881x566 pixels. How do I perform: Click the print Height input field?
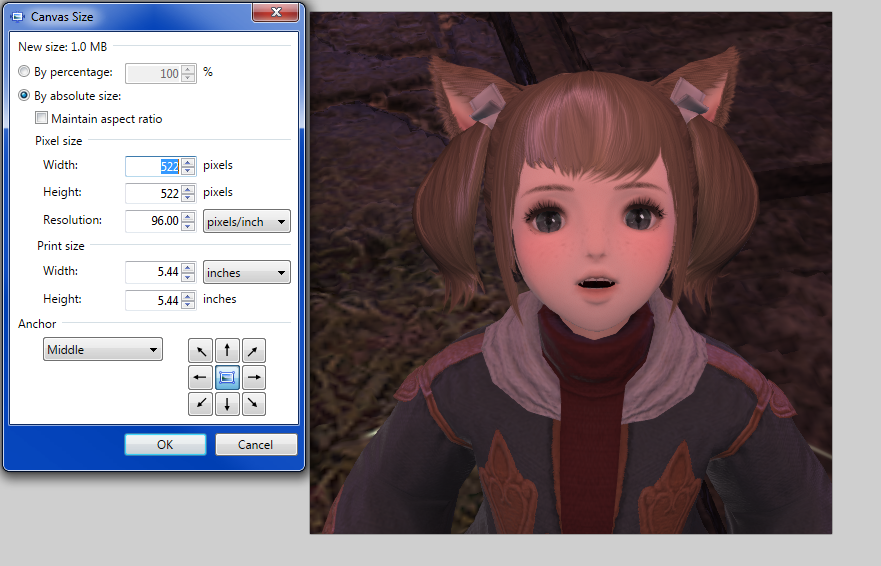(x=153, y=300)
